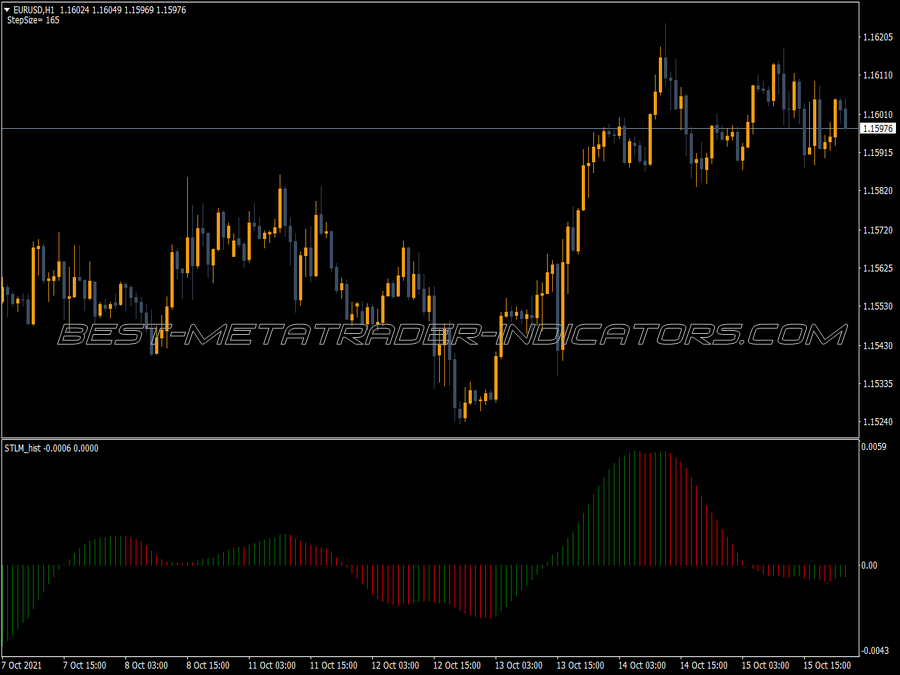Click indicator scale value 0.00

click(870, 565)
